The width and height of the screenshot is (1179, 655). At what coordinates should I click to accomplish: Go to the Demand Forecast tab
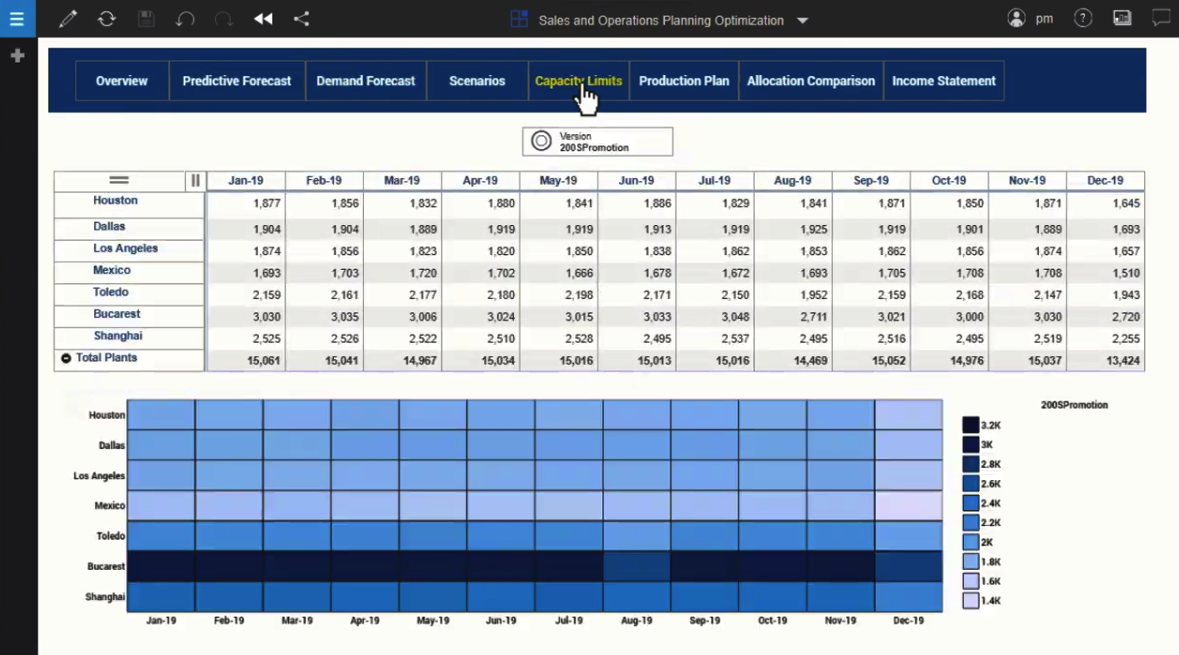pos(365,81)
